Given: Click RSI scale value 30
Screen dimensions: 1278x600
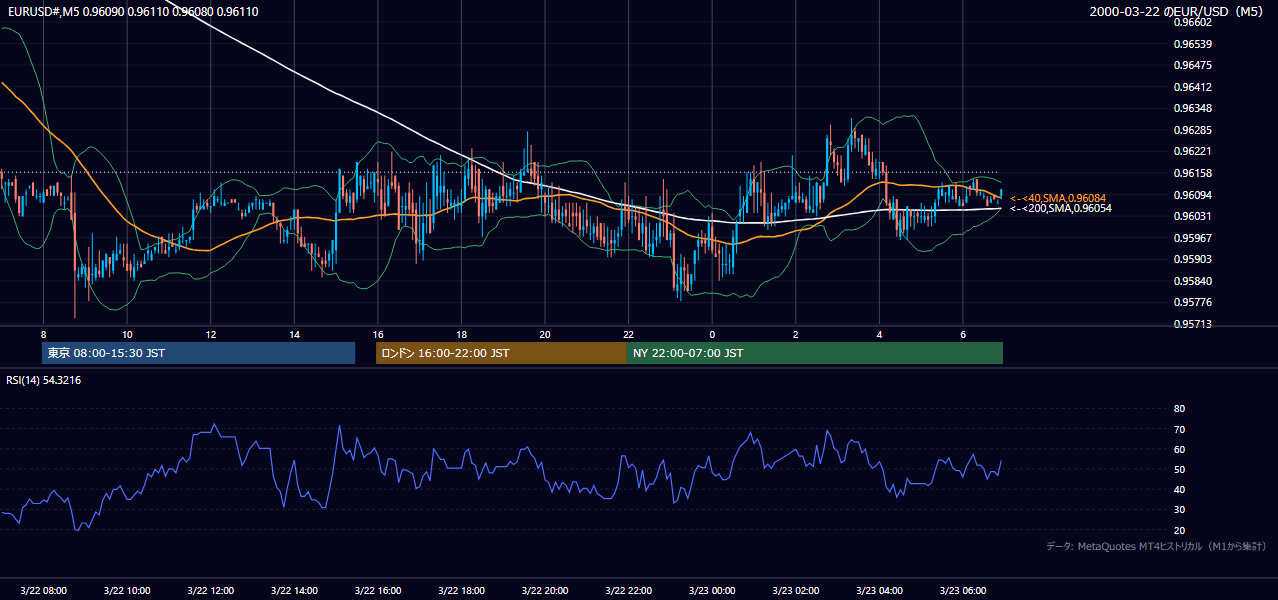Looking at the screenshot, I should [x=1179, y=510].
